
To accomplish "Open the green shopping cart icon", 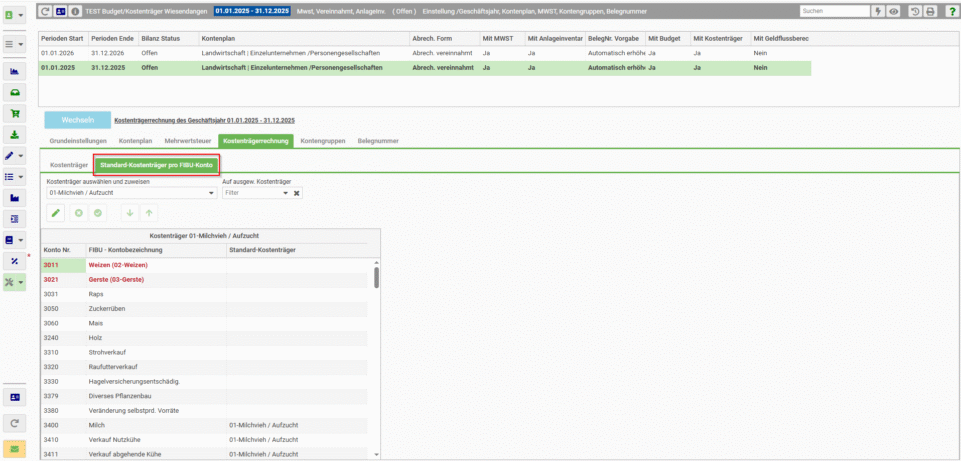I will coord(15,114).
